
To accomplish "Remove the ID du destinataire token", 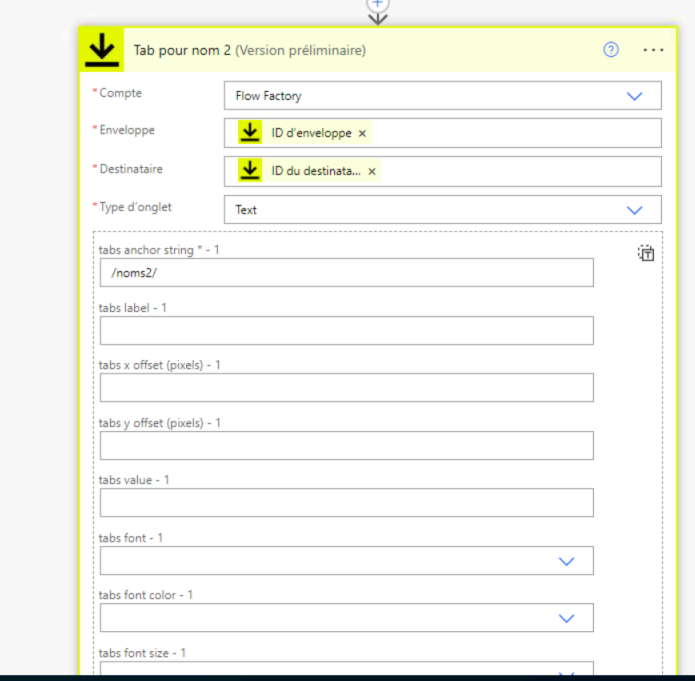I will click(372, 172).
